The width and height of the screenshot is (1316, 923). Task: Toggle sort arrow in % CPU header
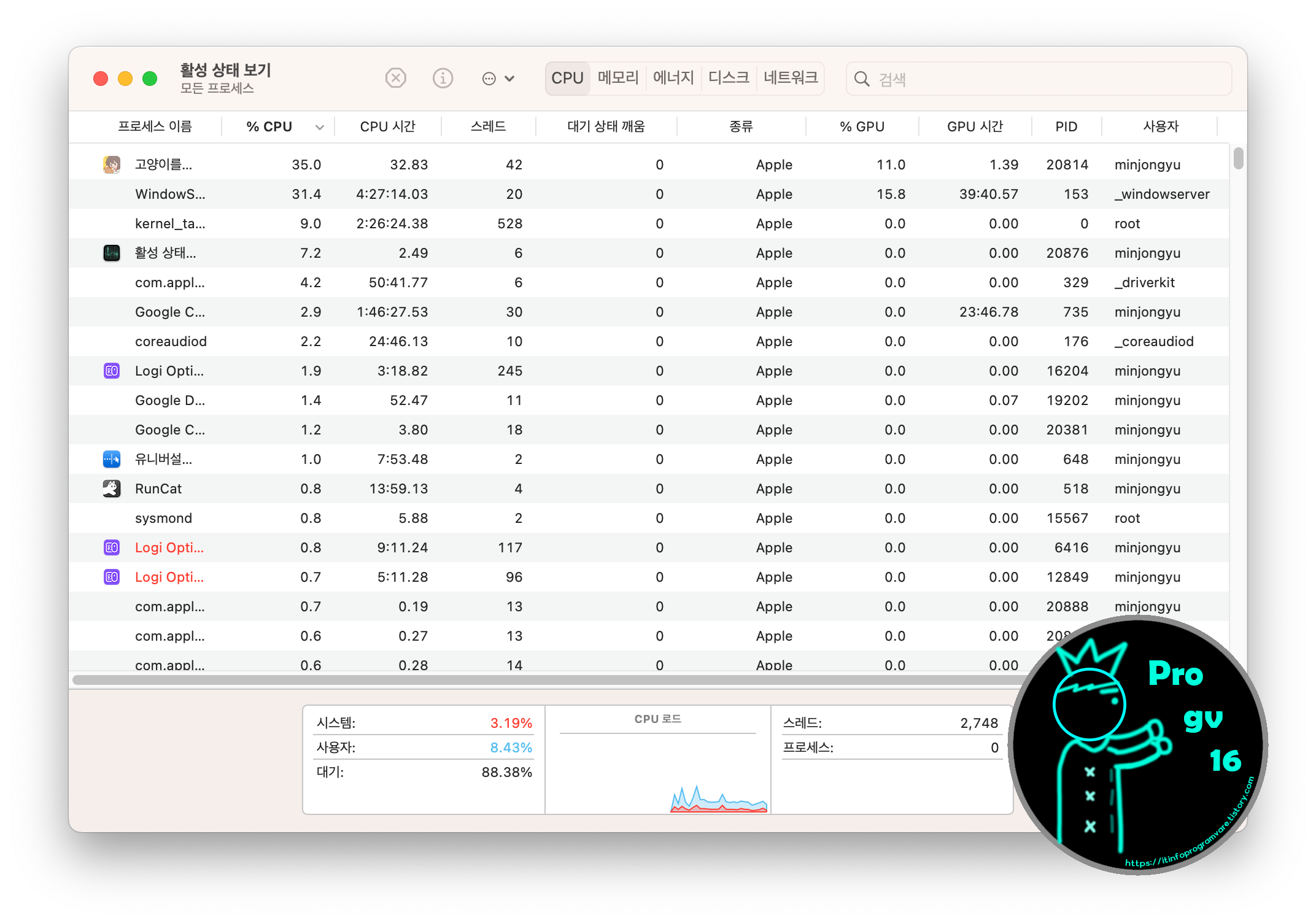click(320, 127)
